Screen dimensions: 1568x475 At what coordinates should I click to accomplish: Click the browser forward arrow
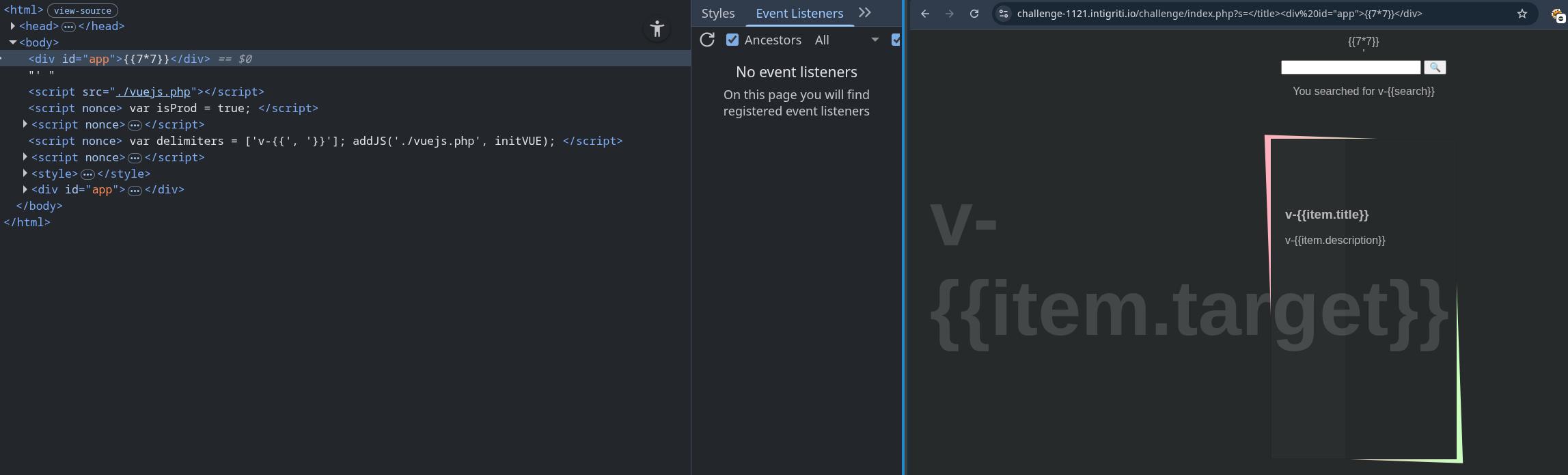(x=949, y=14)
